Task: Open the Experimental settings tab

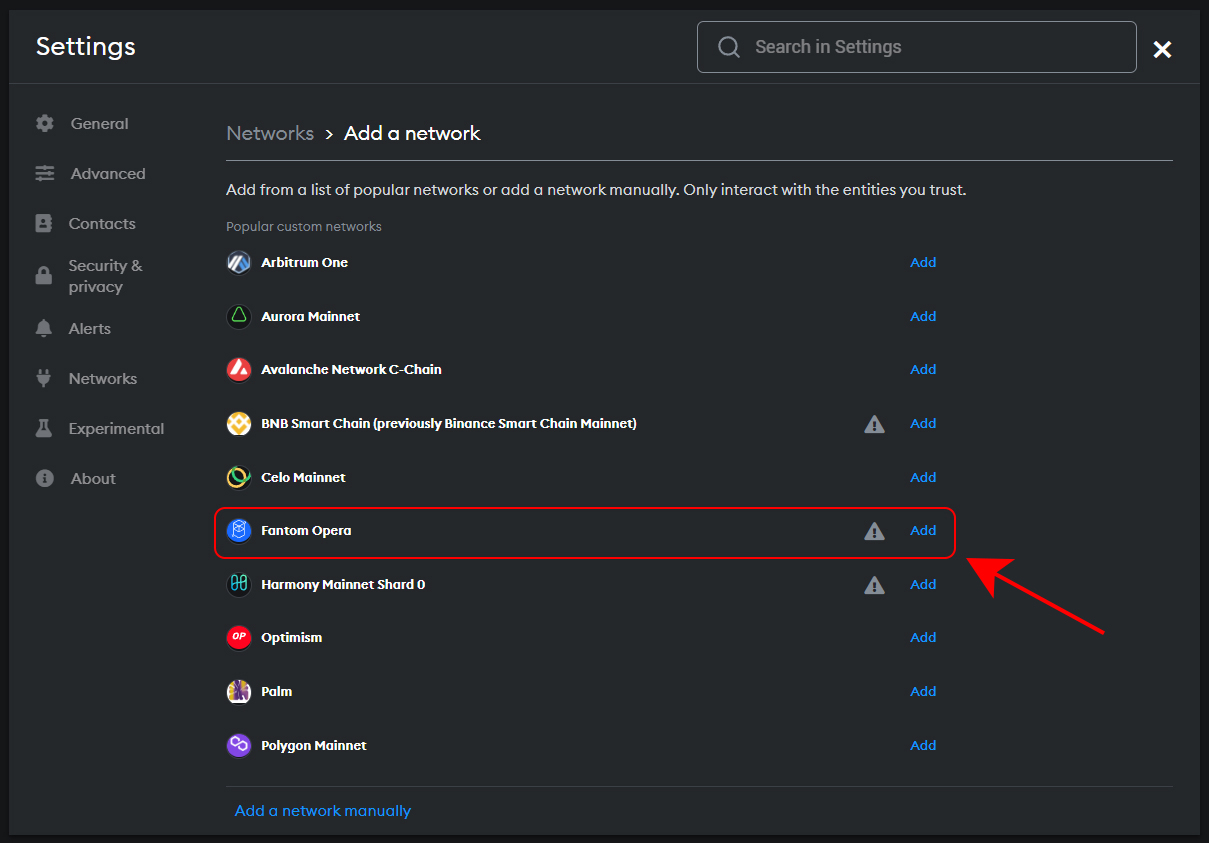Action: tap(116, 429)
